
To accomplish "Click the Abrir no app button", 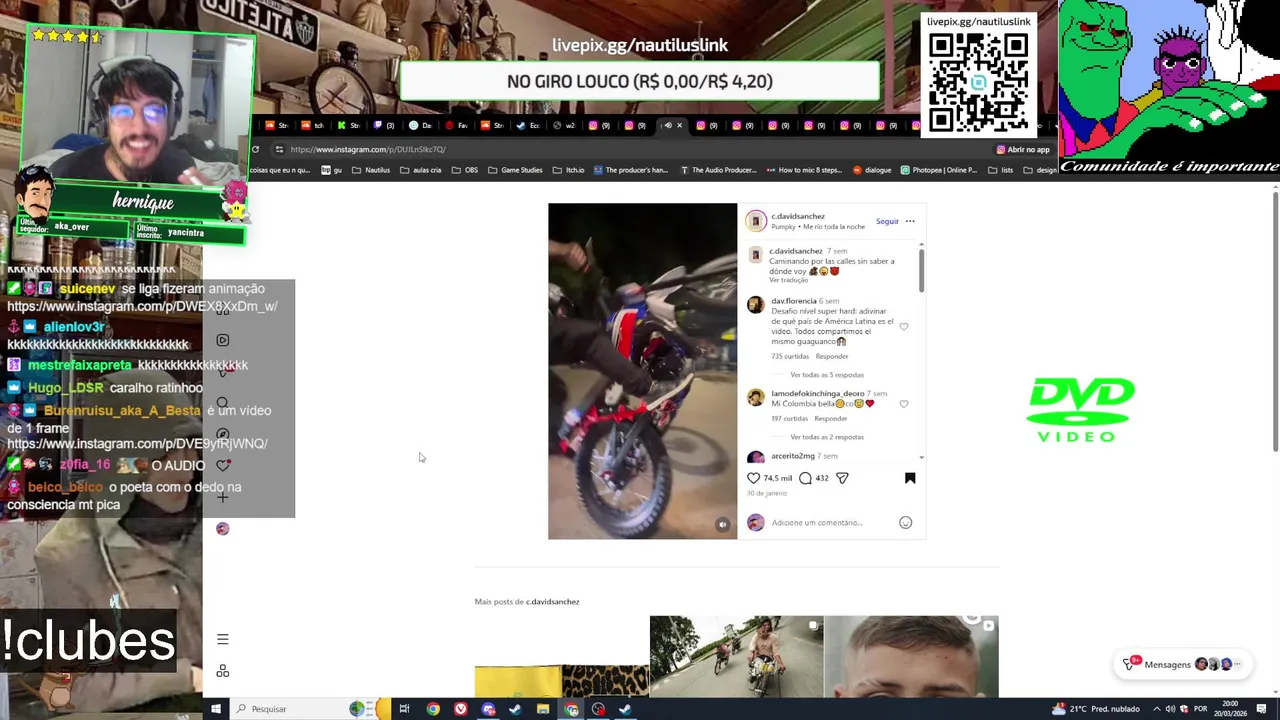I will click(1023, 149).
